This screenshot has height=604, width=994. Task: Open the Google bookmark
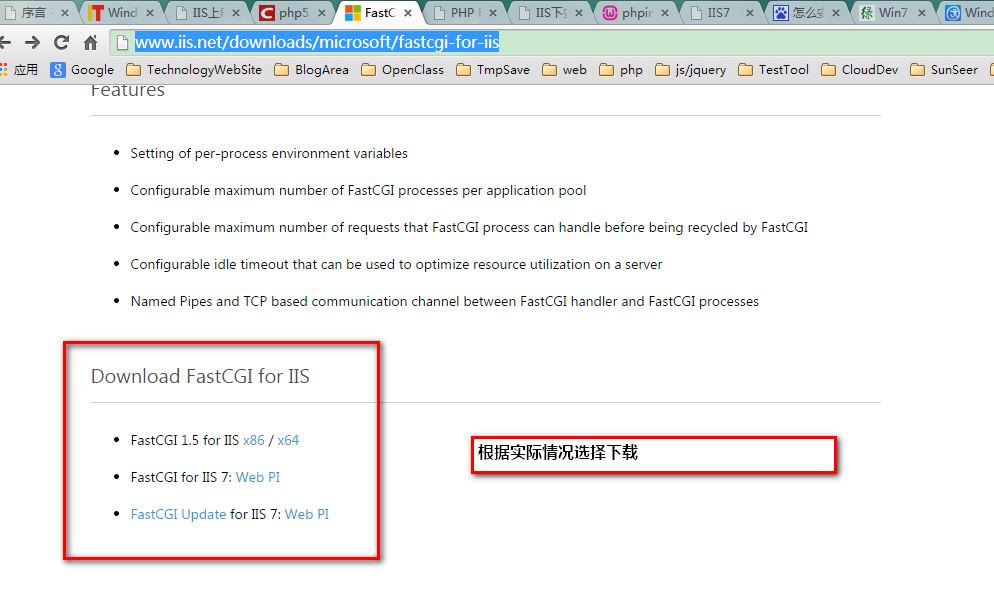(83, 70)
